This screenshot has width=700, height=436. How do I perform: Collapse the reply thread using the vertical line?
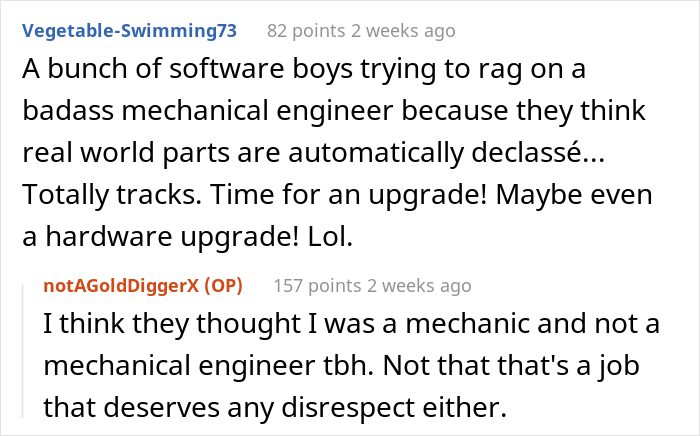23,350
